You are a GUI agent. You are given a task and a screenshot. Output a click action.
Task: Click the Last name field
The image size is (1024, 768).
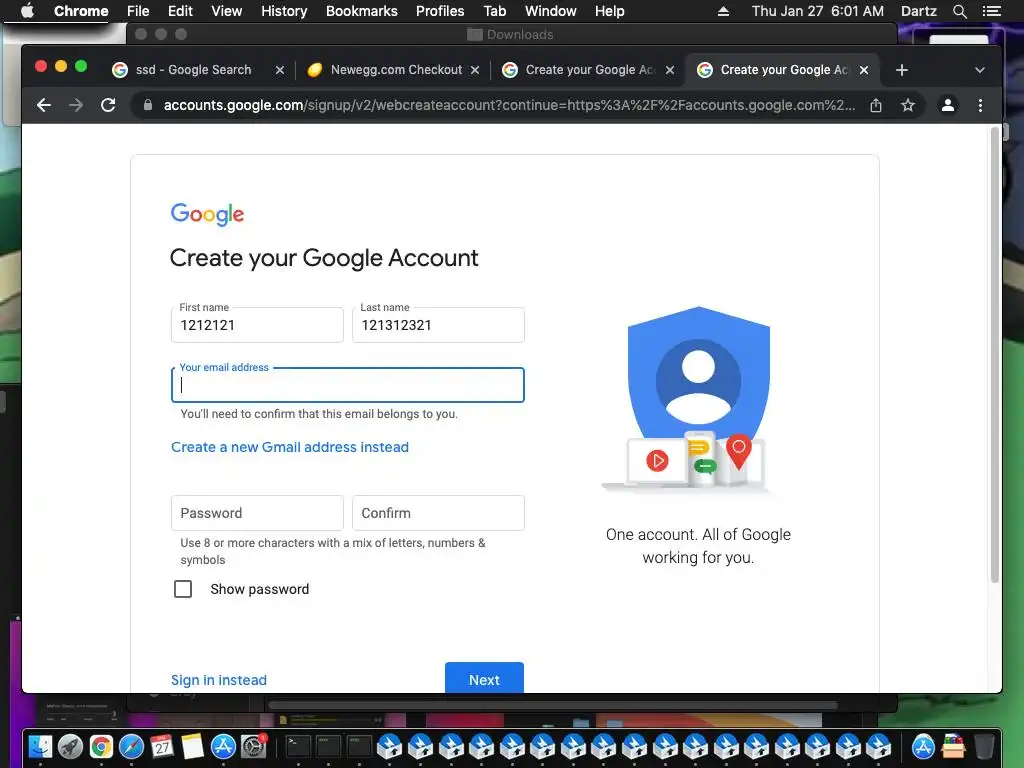438,325
